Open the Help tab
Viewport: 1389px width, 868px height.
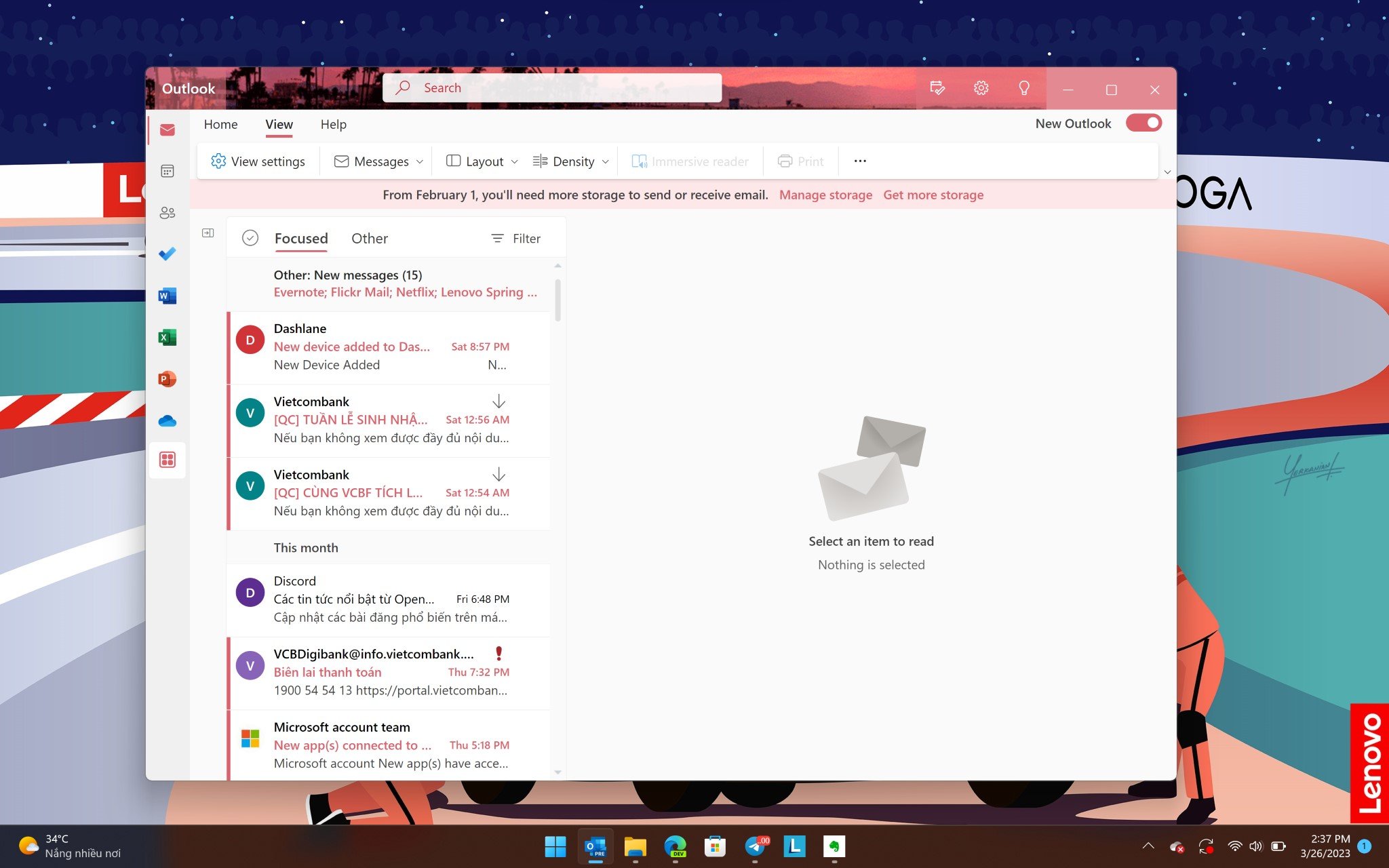pyautogui.click(x=333, y=124)
